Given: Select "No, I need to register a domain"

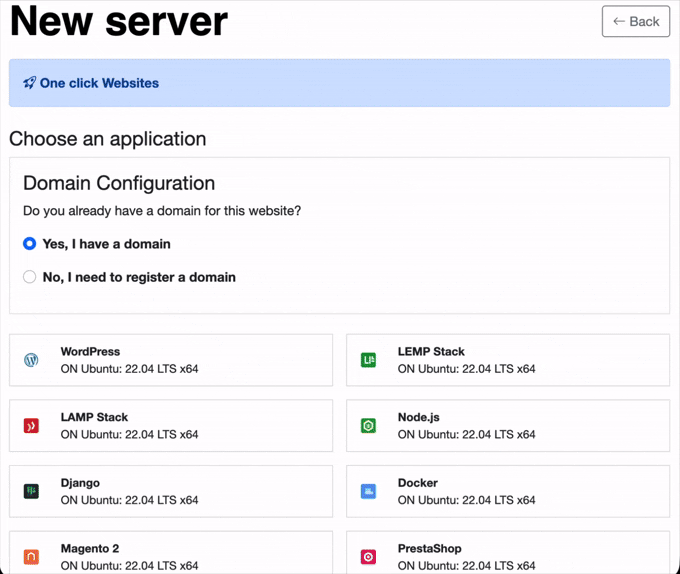Looking at the screenshot, I should pos(29,277).
